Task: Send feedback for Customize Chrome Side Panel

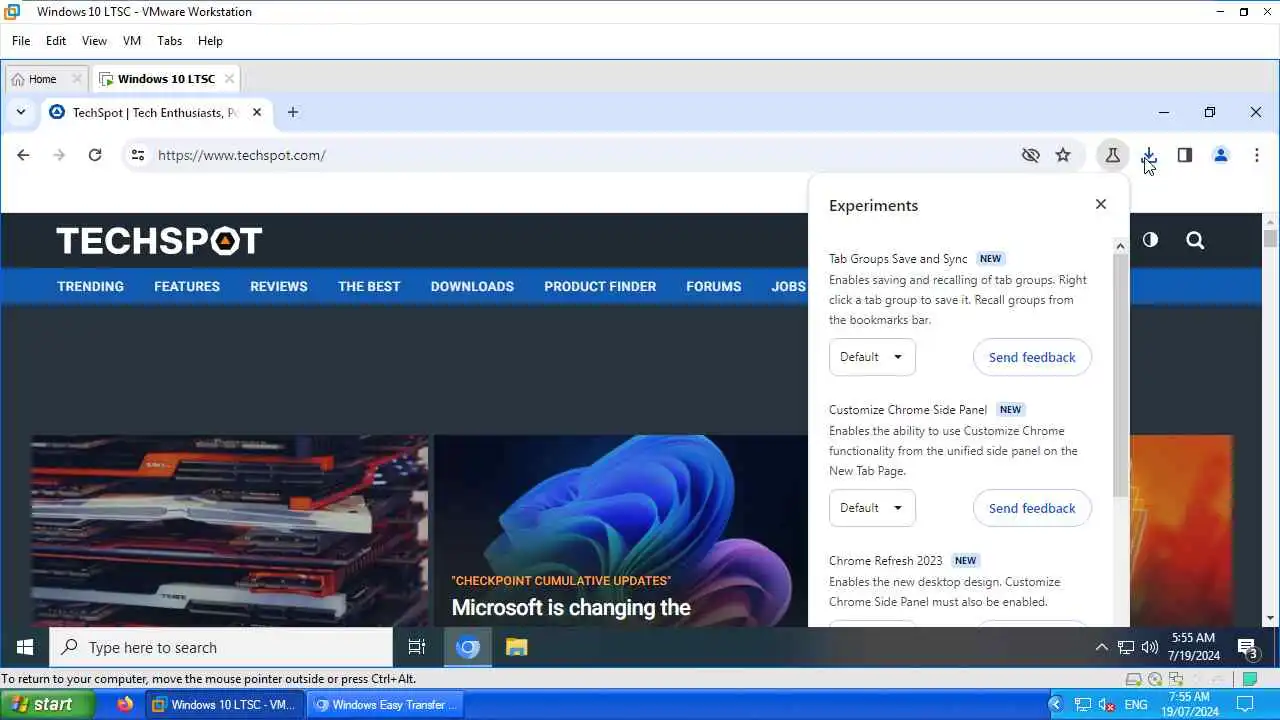Action: (x=1032, y=508)
